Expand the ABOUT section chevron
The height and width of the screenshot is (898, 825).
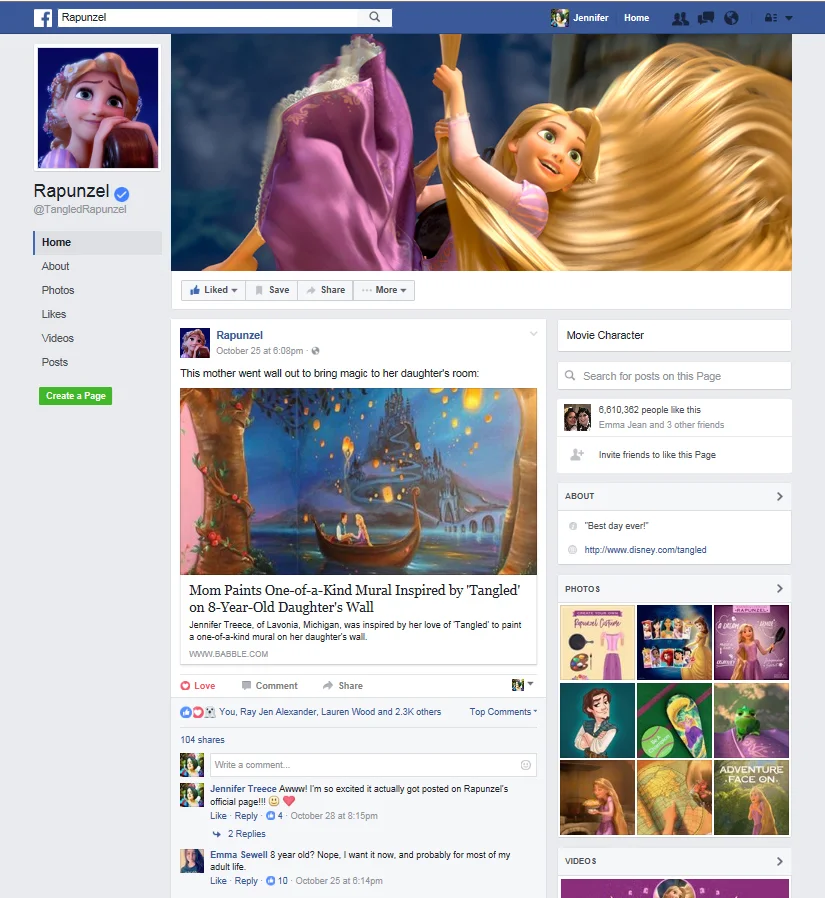780,497
